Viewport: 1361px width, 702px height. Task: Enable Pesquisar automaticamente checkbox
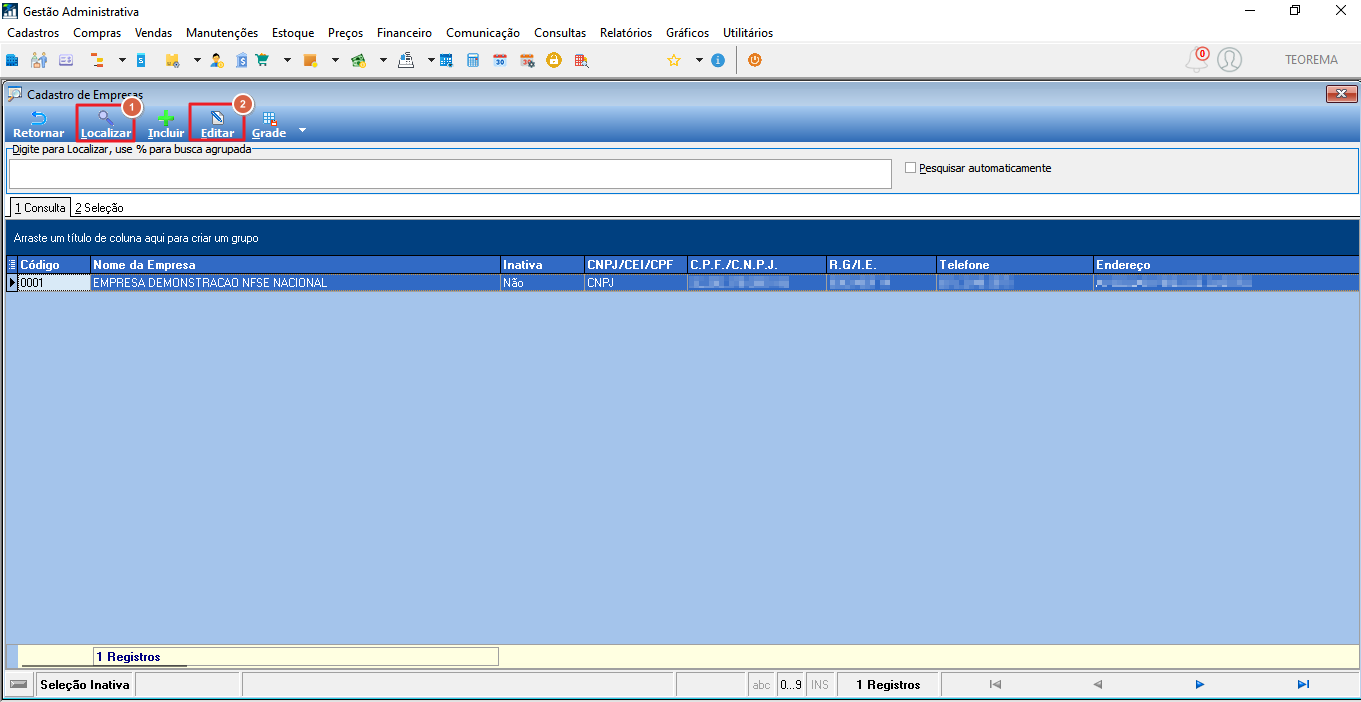pos(910,168)
